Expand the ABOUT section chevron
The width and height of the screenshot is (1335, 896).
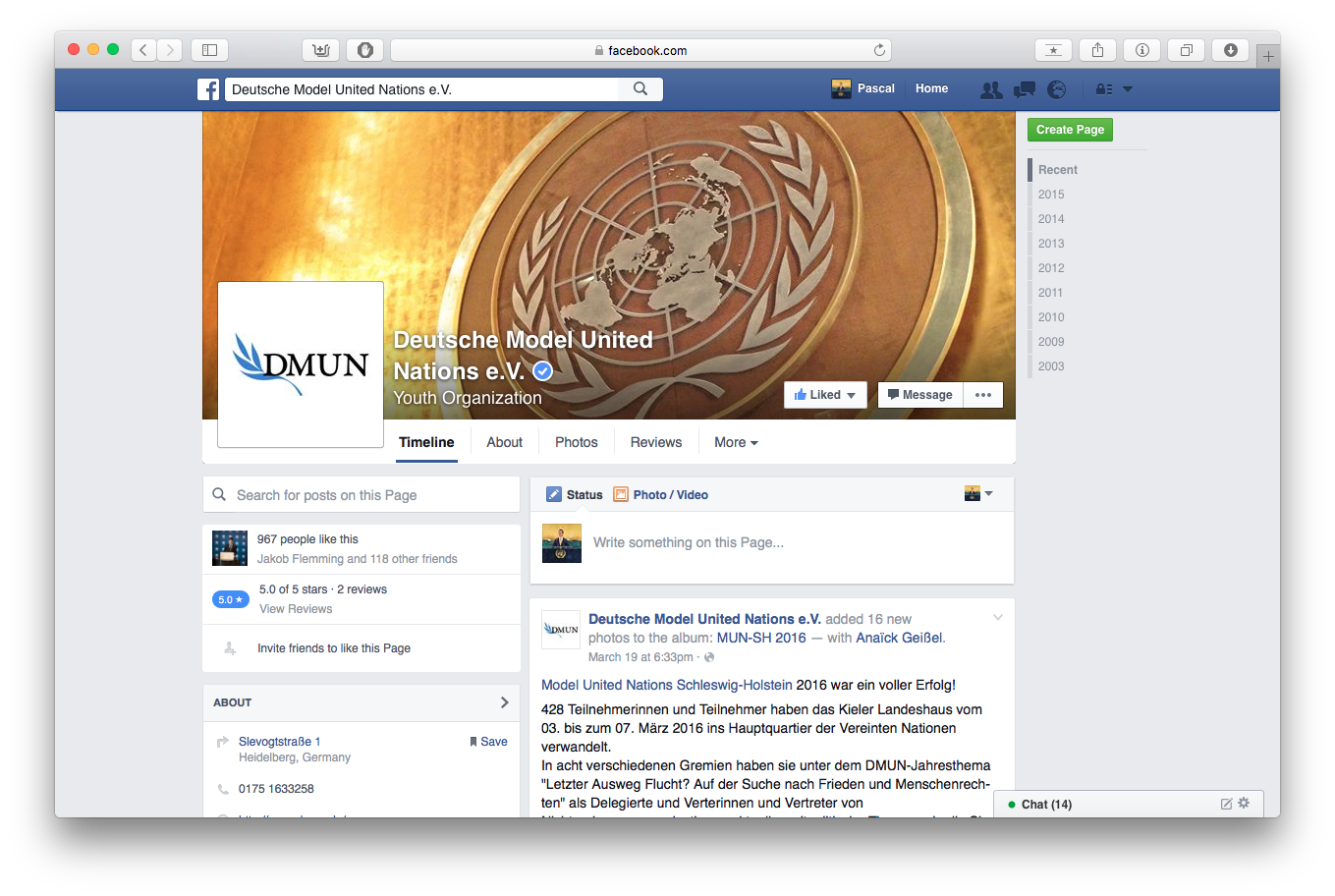click(505, 702)
